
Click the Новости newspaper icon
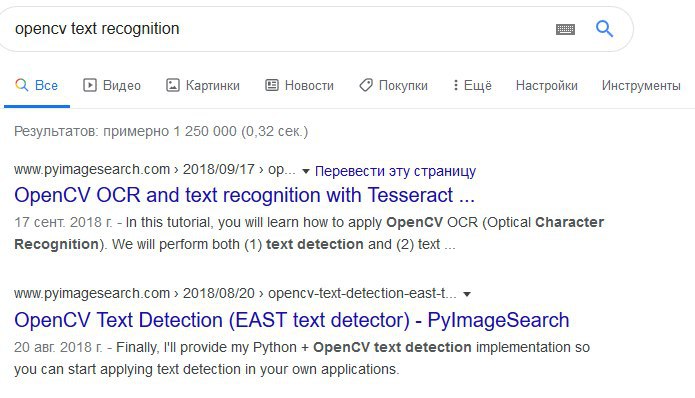point(272,85)
